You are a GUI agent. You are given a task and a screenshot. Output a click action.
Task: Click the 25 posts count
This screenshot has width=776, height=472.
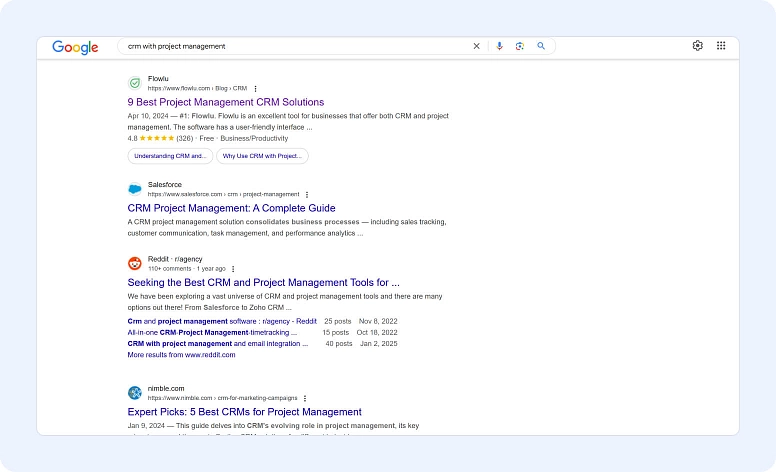pos(338,321)
